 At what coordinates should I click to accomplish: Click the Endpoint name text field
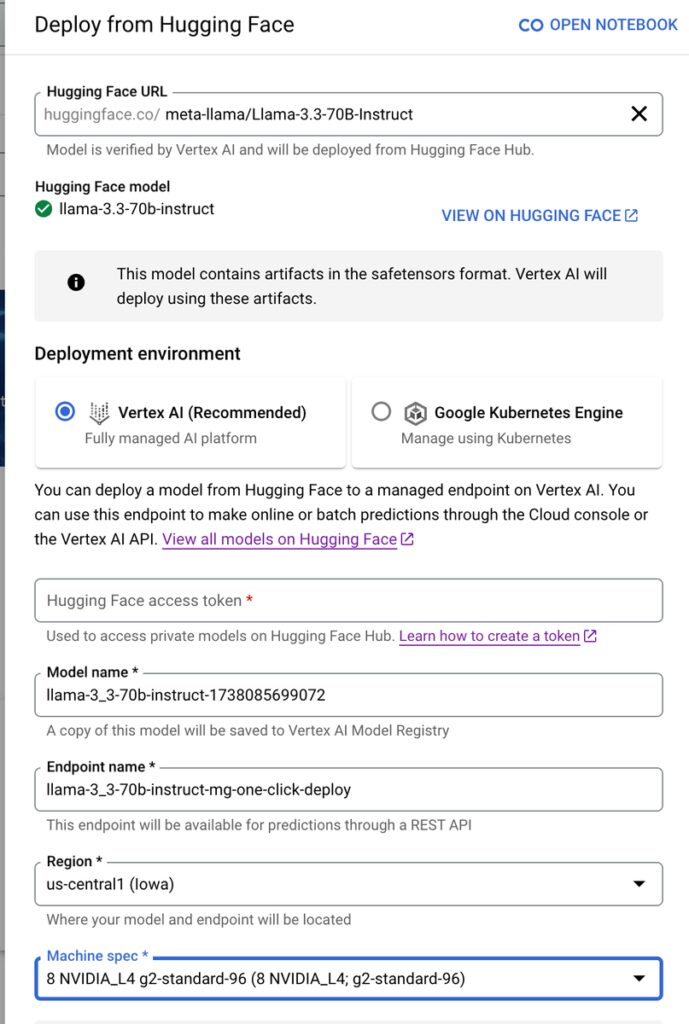[x=348, y=789]
